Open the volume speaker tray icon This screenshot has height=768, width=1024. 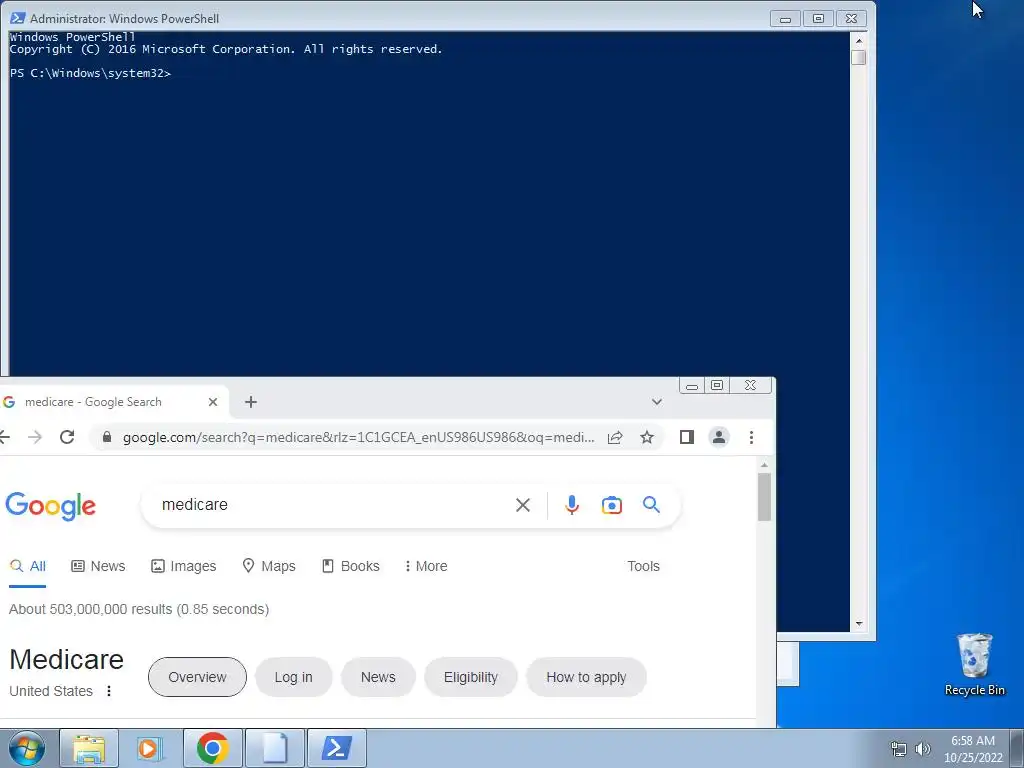tap(923, 749)
